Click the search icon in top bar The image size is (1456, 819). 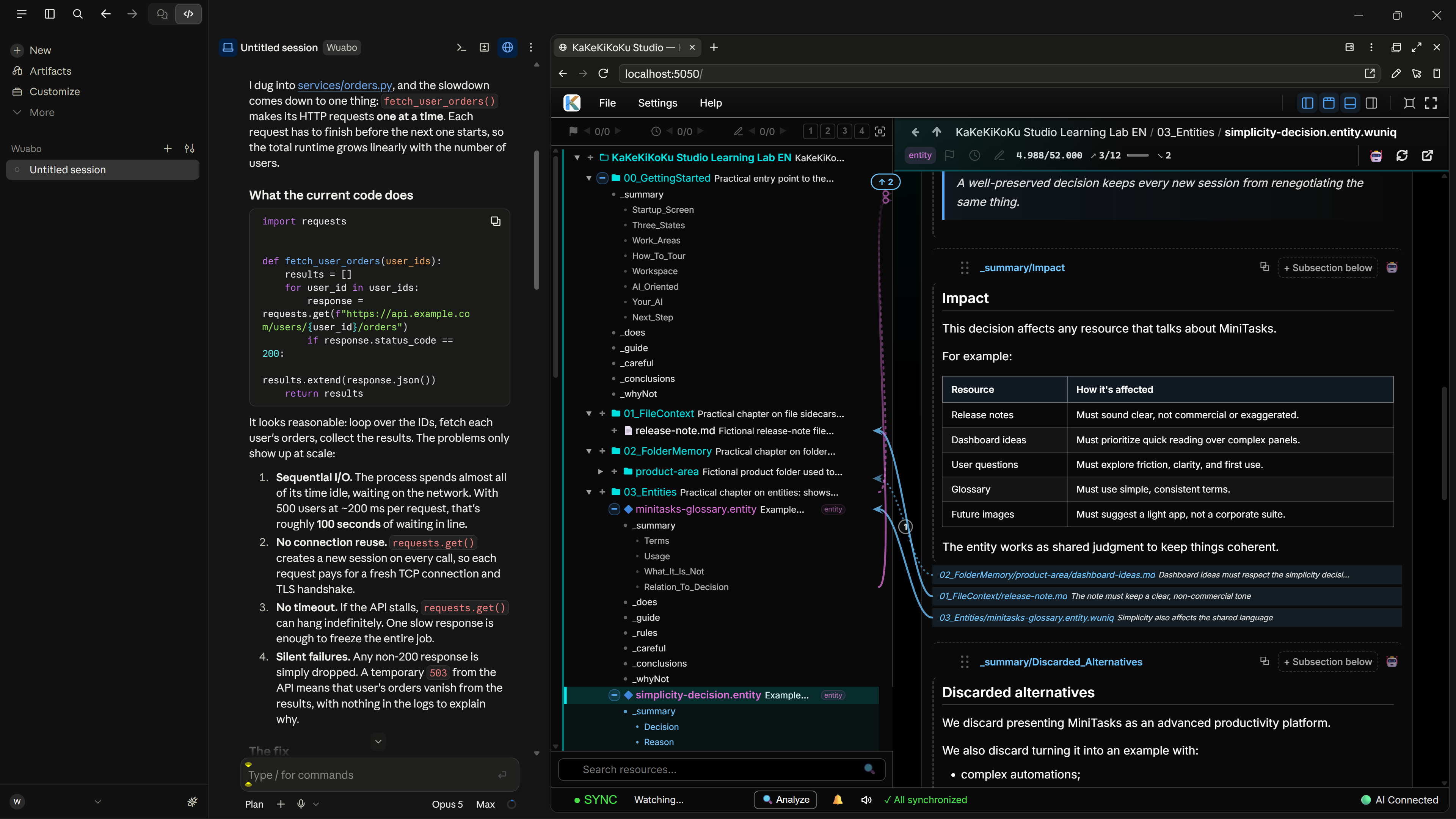[x=78, y=14]
